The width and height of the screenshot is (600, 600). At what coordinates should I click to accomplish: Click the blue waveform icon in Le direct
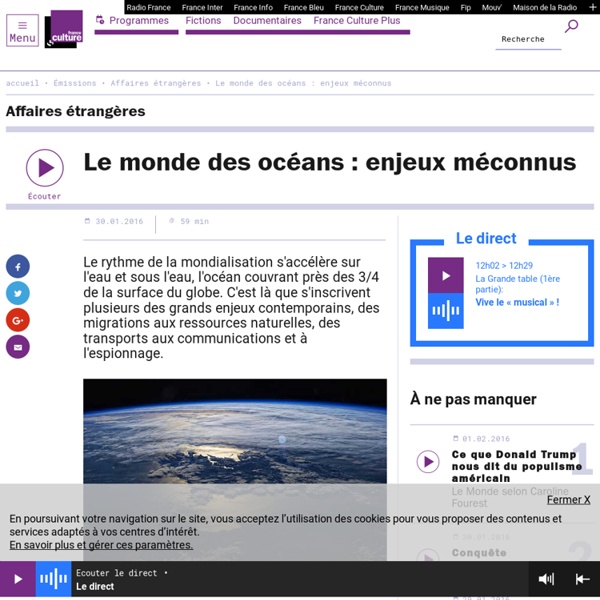click(x=445, y=311)
